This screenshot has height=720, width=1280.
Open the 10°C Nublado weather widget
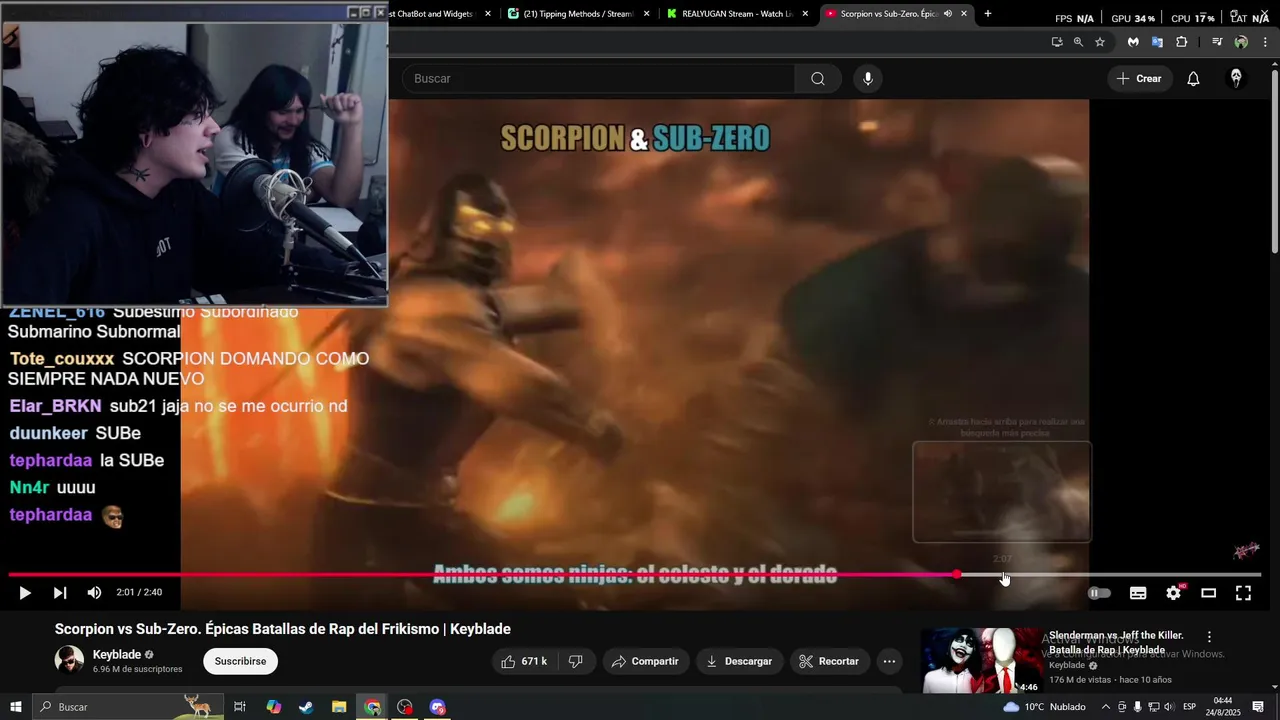point(1045,707)
